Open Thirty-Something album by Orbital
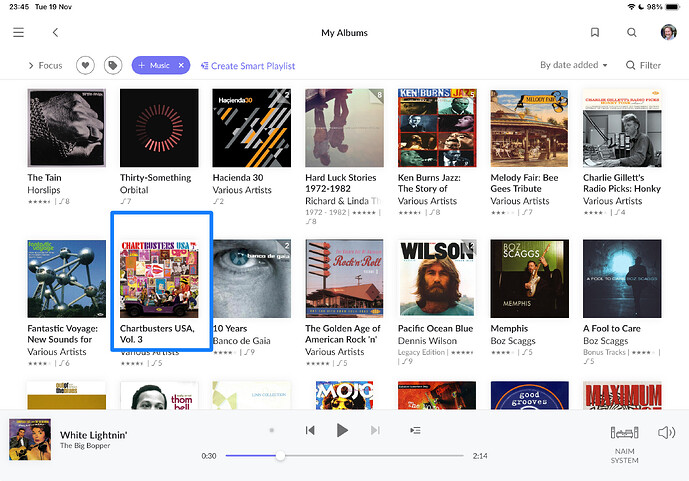 (x=159, y=128)
